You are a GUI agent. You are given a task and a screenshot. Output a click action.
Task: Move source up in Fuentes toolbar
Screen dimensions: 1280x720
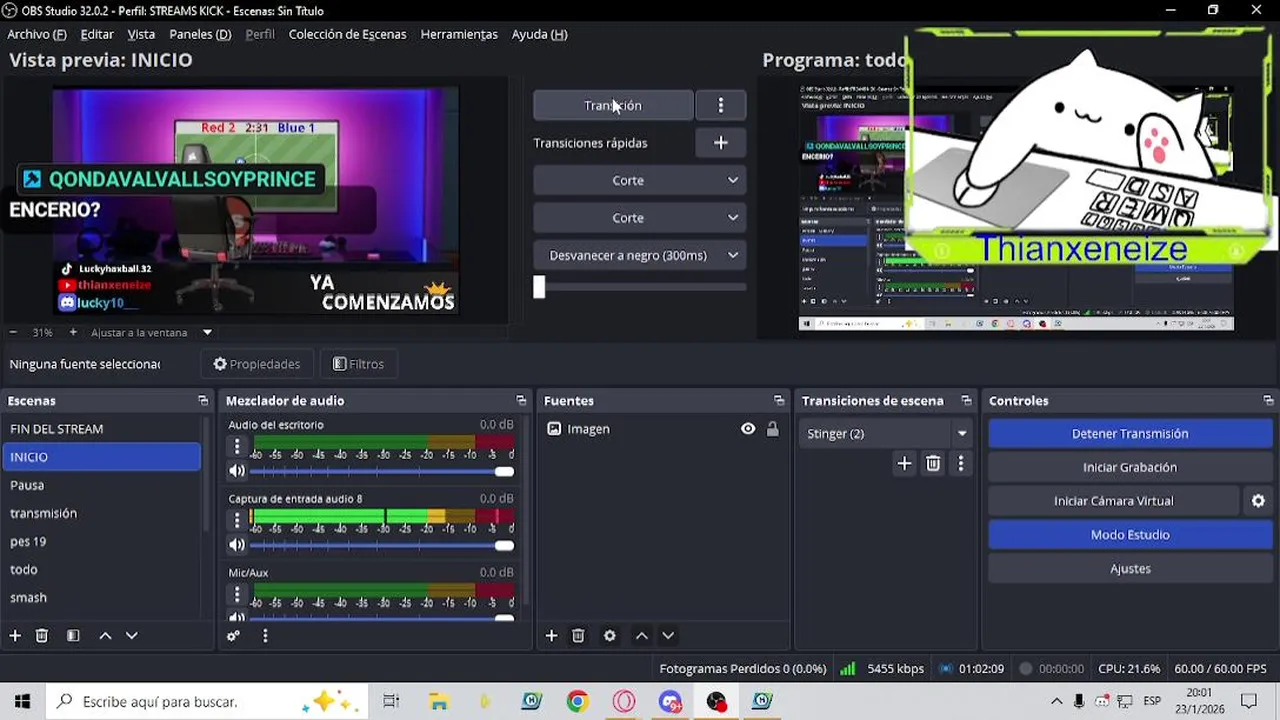coord(642,636)
